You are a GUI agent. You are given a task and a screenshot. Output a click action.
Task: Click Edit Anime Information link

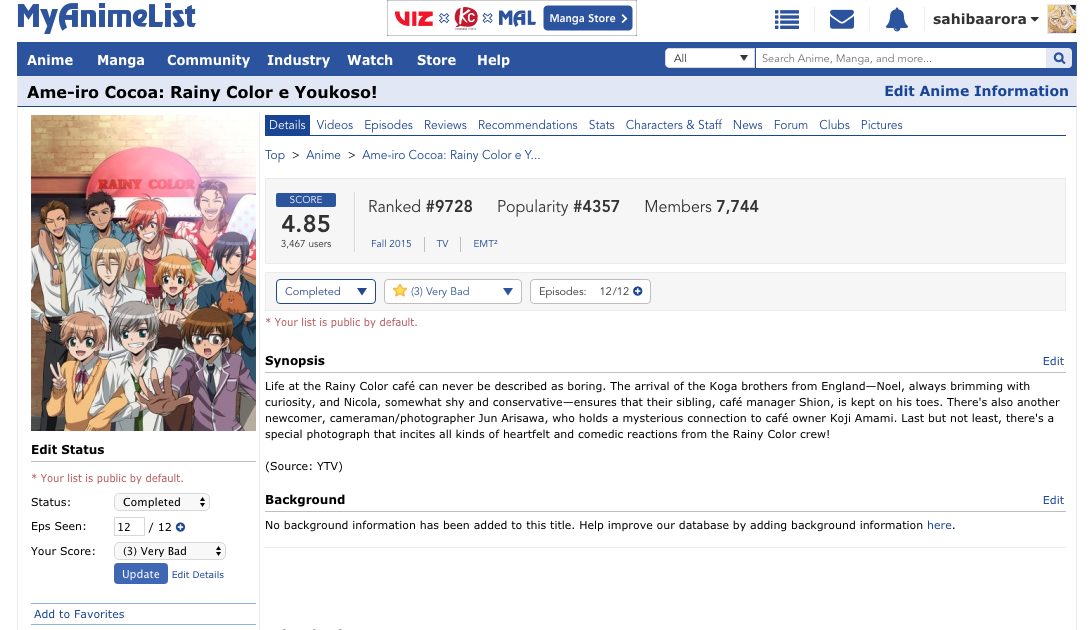(x=976, y=91)
